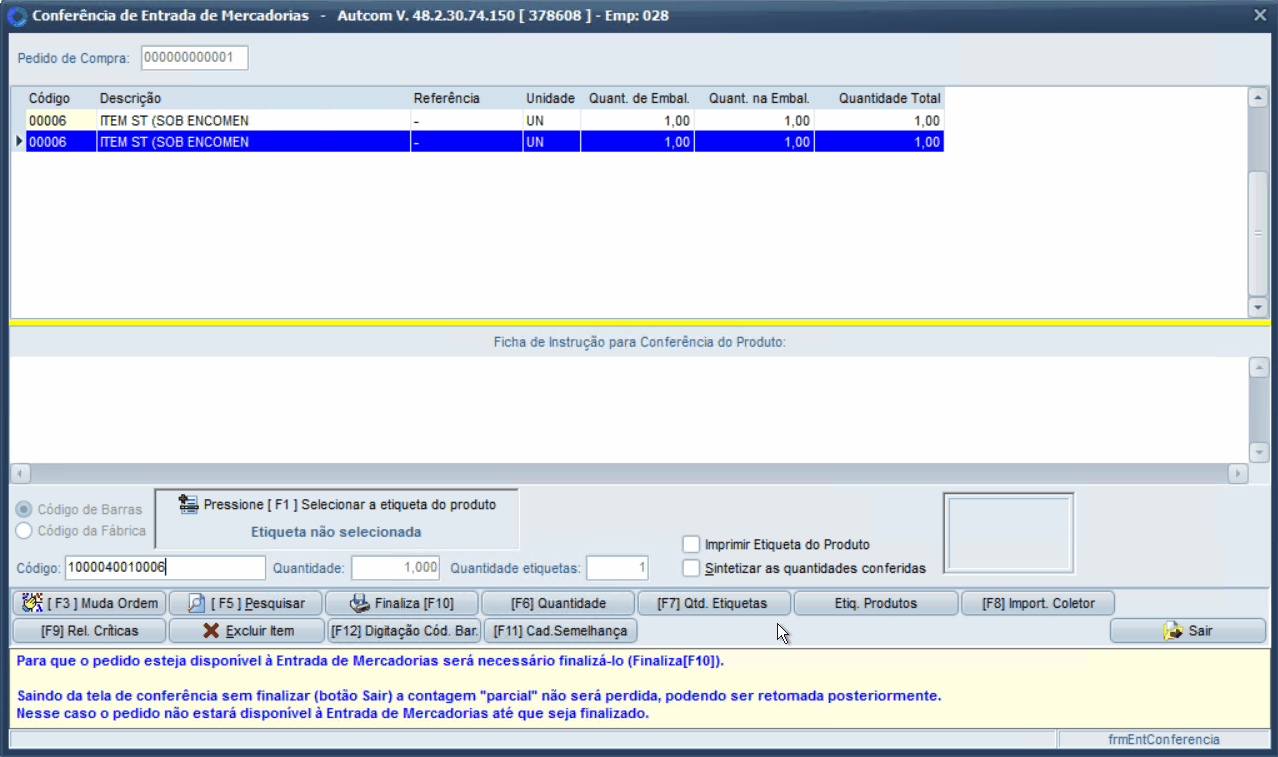Click the Quantidade field showing 1,000
The width and height of the screenshot is (1278, 757).
395,568
